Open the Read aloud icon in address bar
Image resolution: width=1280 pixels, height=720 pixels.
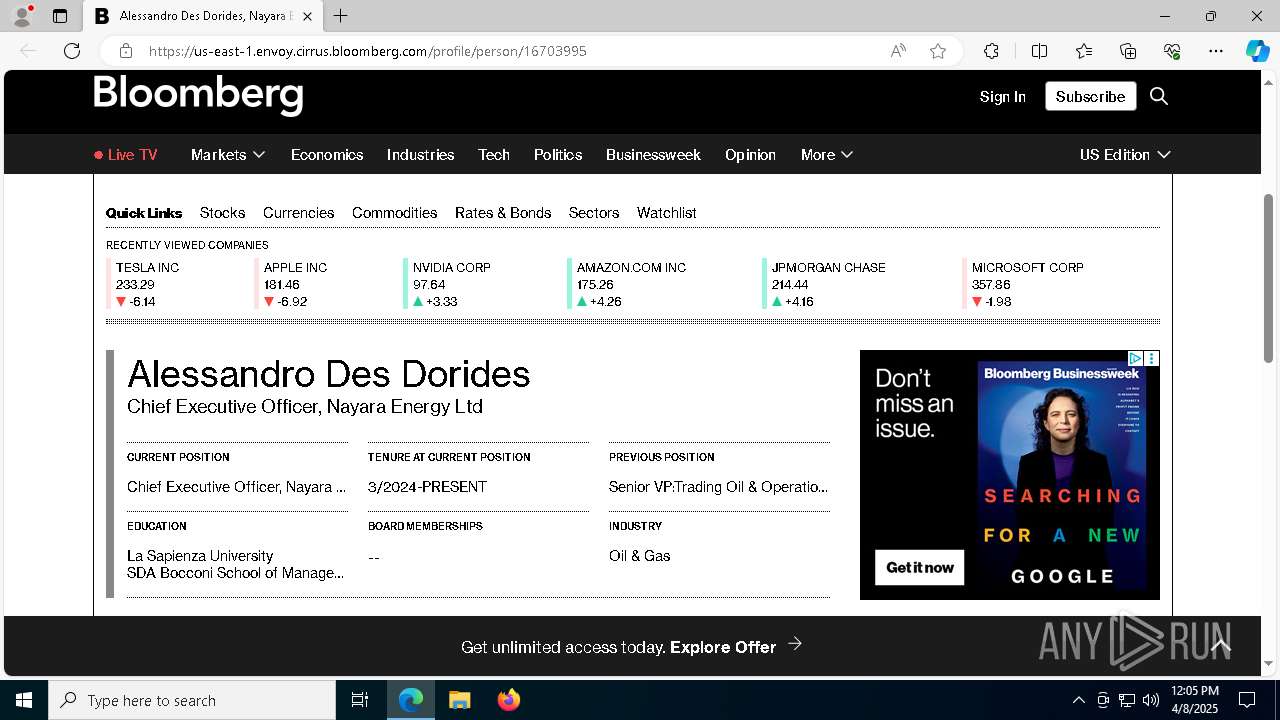pyautogui.click(x=898, y=51)
